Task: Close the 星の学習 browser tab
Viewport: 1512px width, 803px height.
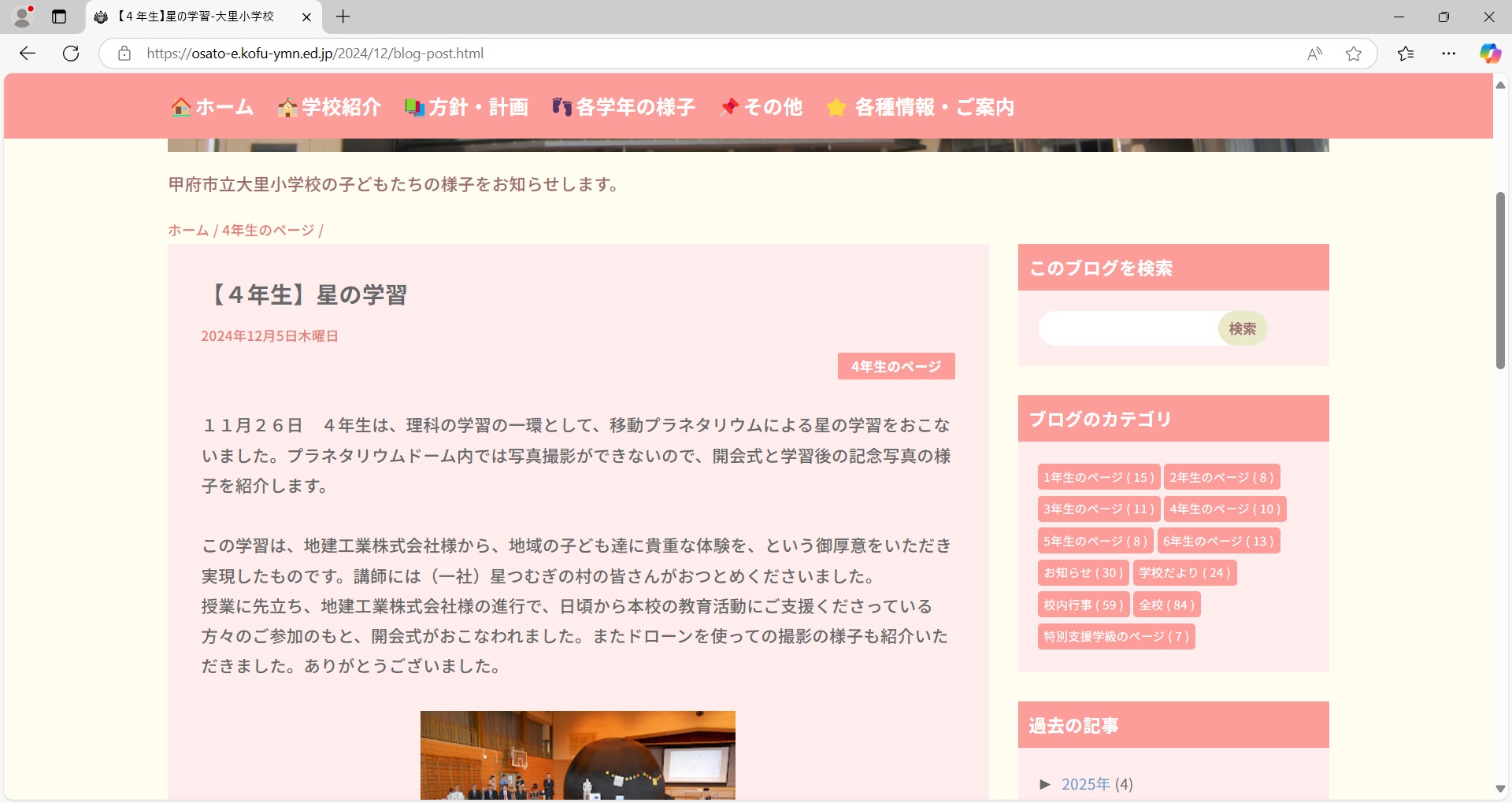Action: tap(306, 17)
